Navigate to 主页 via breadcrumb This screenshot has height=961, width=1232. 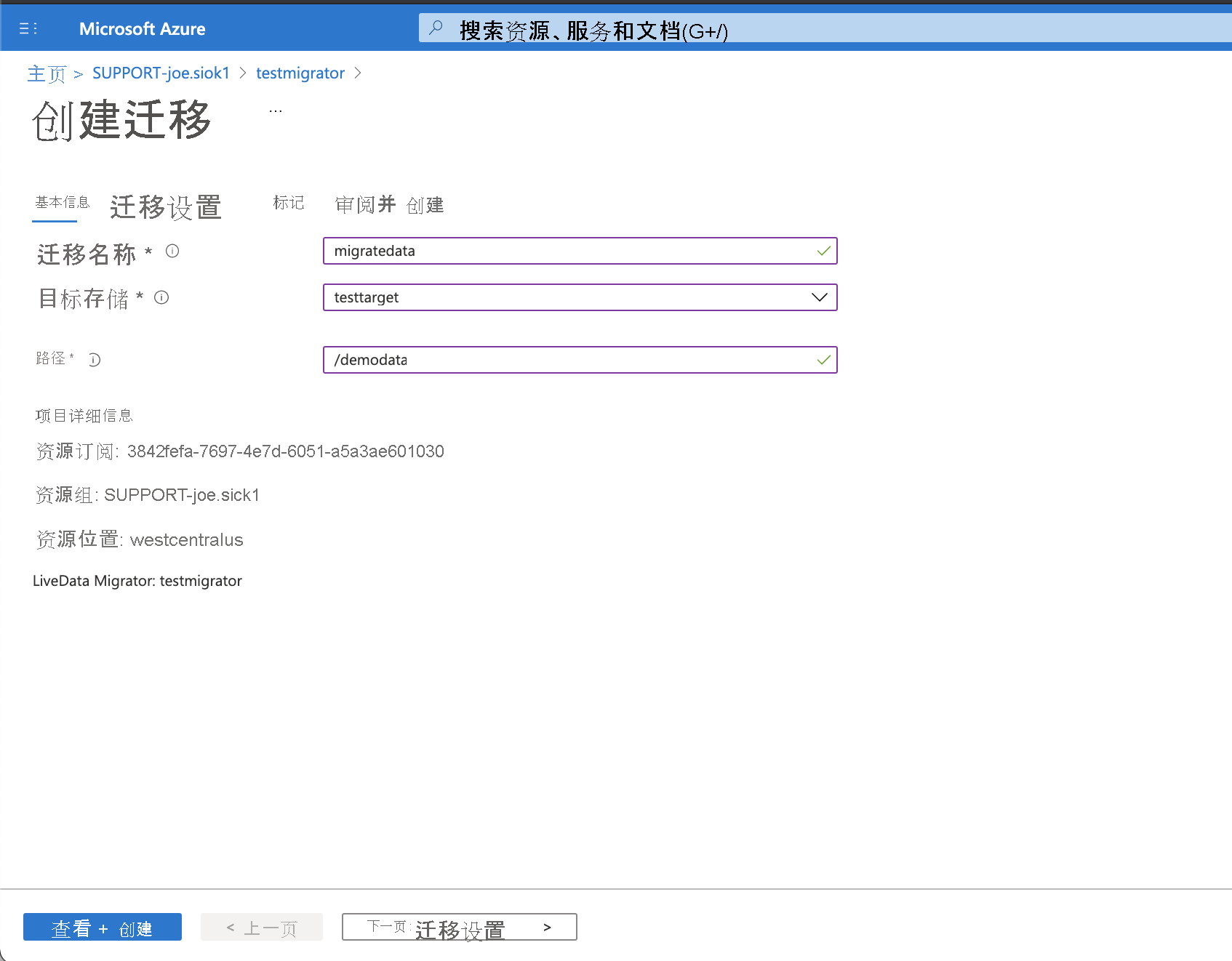click(46, 73)
